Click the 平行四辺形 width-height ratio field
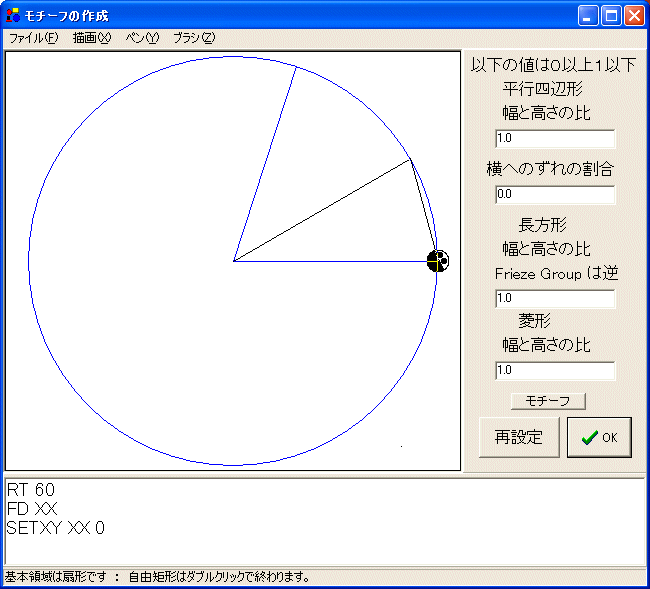This screenshot has height=589, width=650. point(555,139)
